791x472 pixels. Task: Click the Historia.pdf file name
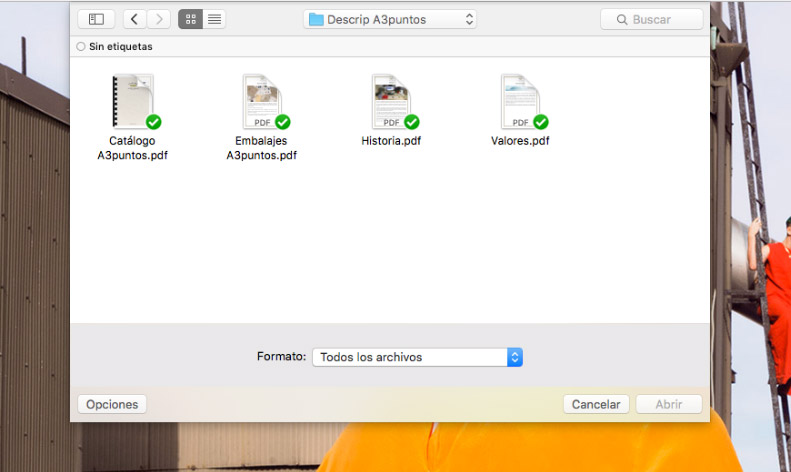[x=391, y=141]
